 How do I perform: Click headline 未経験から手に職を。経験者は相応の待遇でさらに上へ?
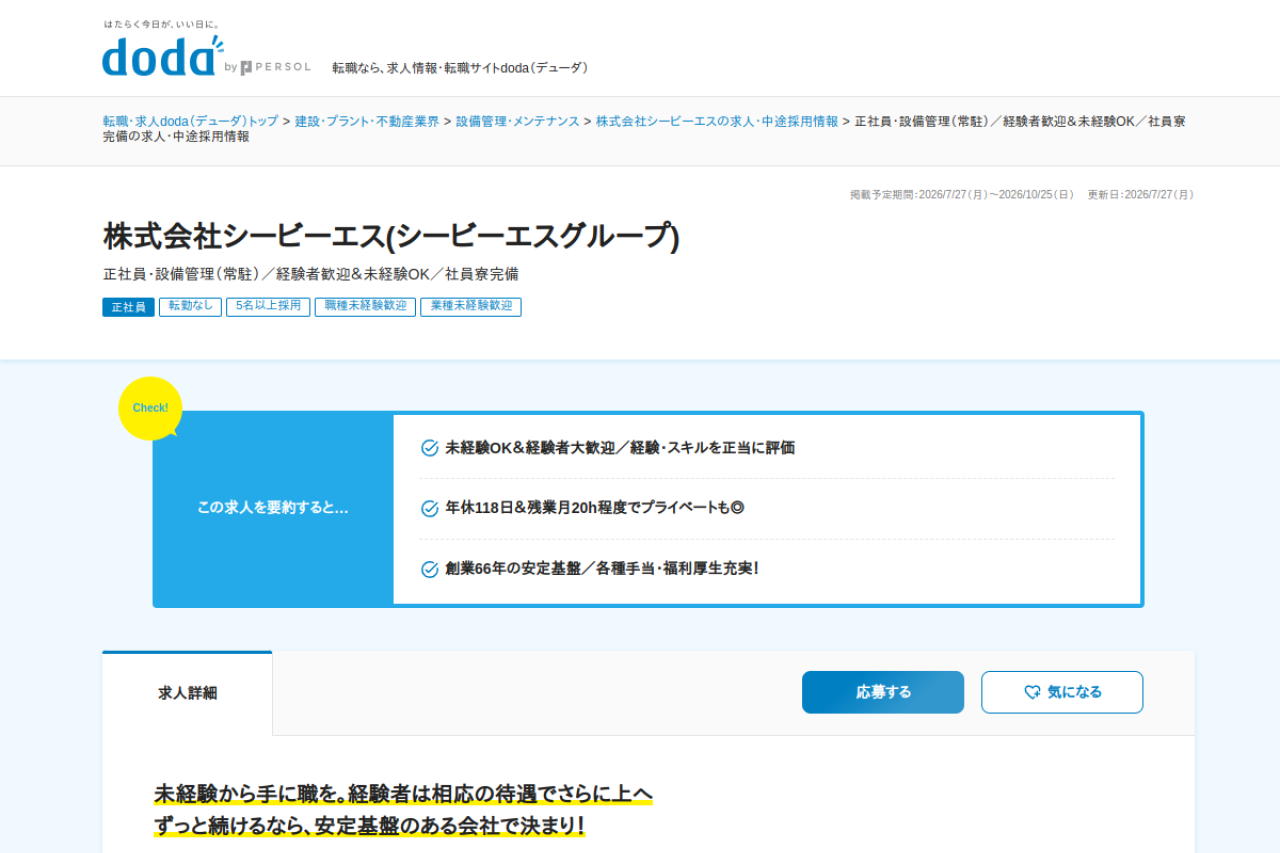click(x=403, y=794)
